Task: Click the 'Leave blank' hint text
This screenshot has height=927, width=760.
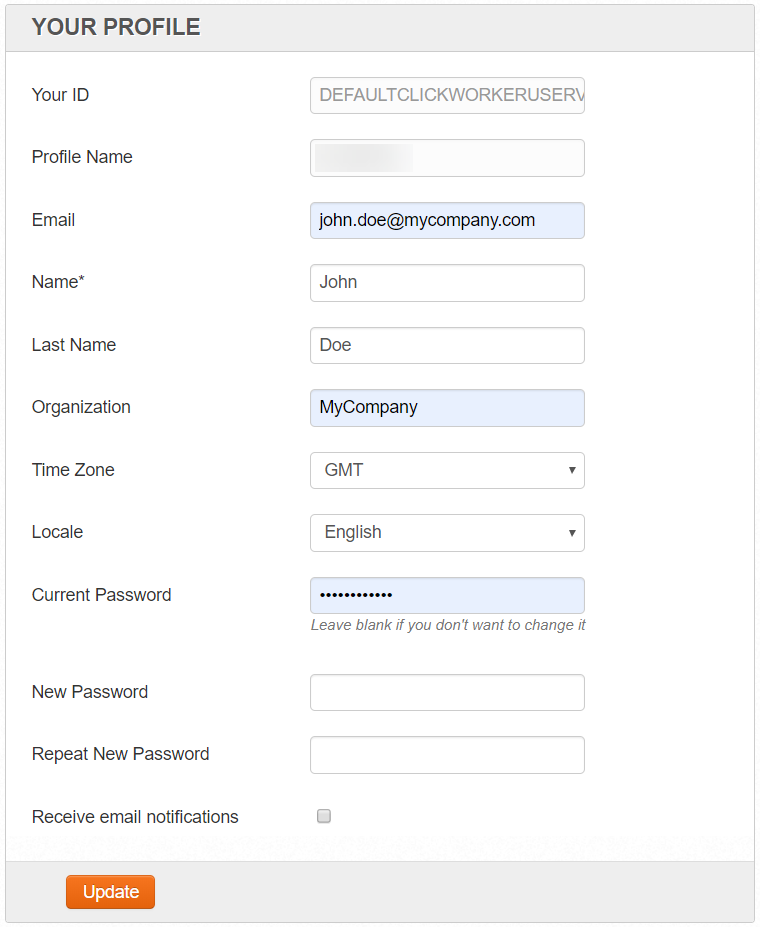Action: 448,625
